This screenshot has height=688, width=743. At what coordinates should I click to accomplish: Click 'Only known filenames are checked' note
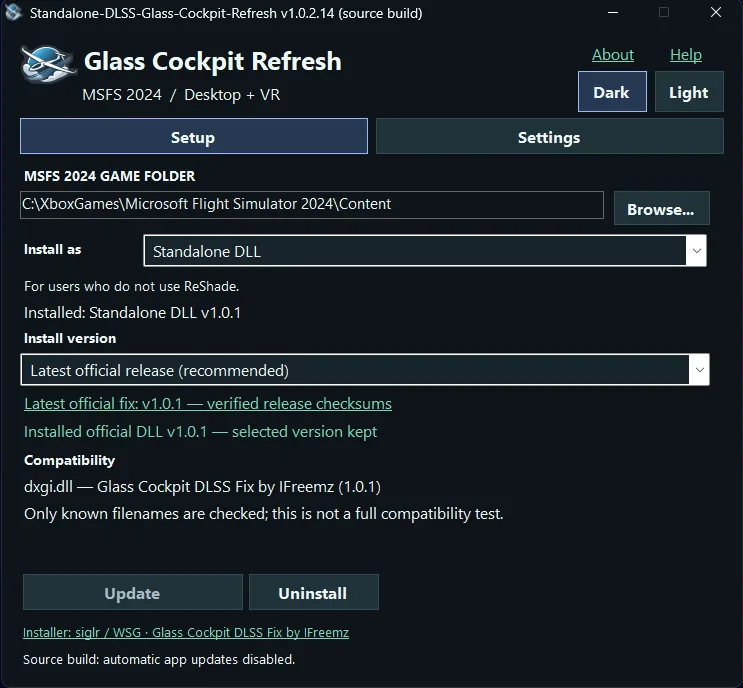[x=263, y=514]
